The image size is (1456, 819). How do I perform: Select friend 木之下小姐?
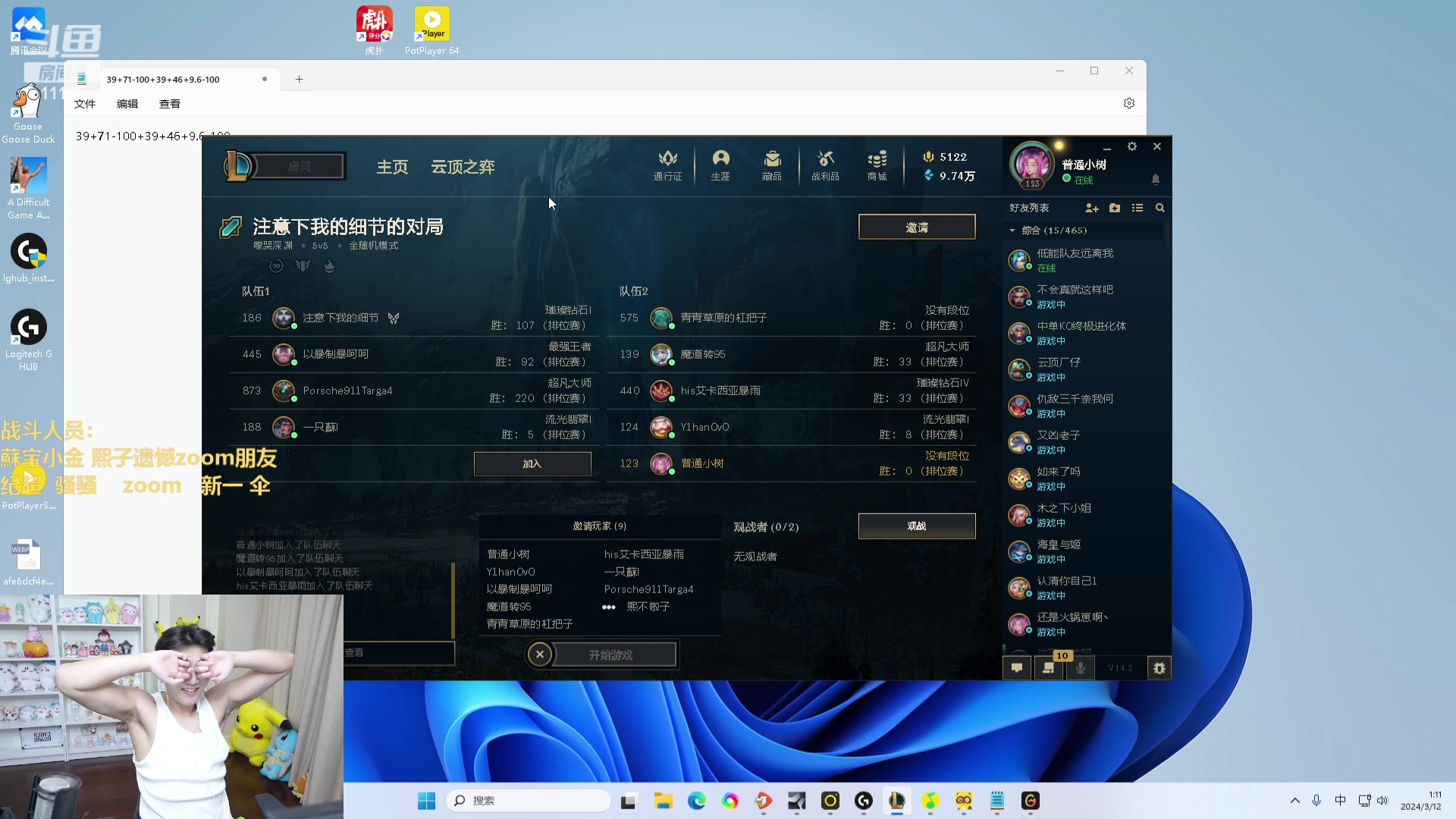1084,515
